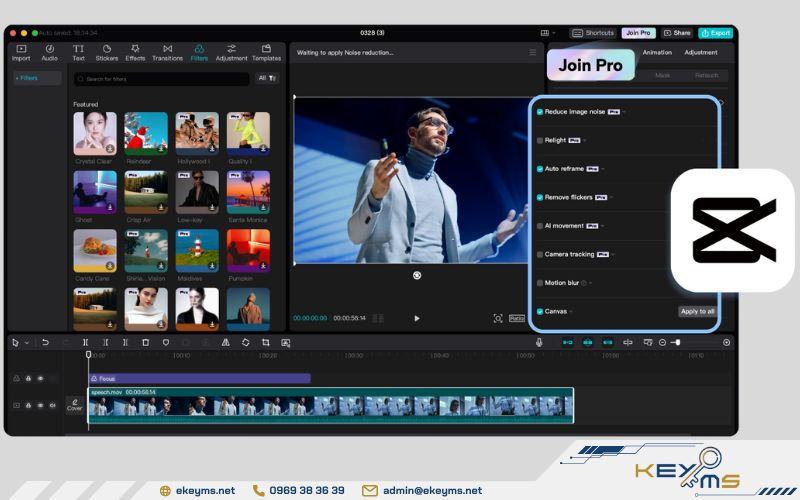Click the Cover edit button on track

pyautogui.click(x=74, y=404)
